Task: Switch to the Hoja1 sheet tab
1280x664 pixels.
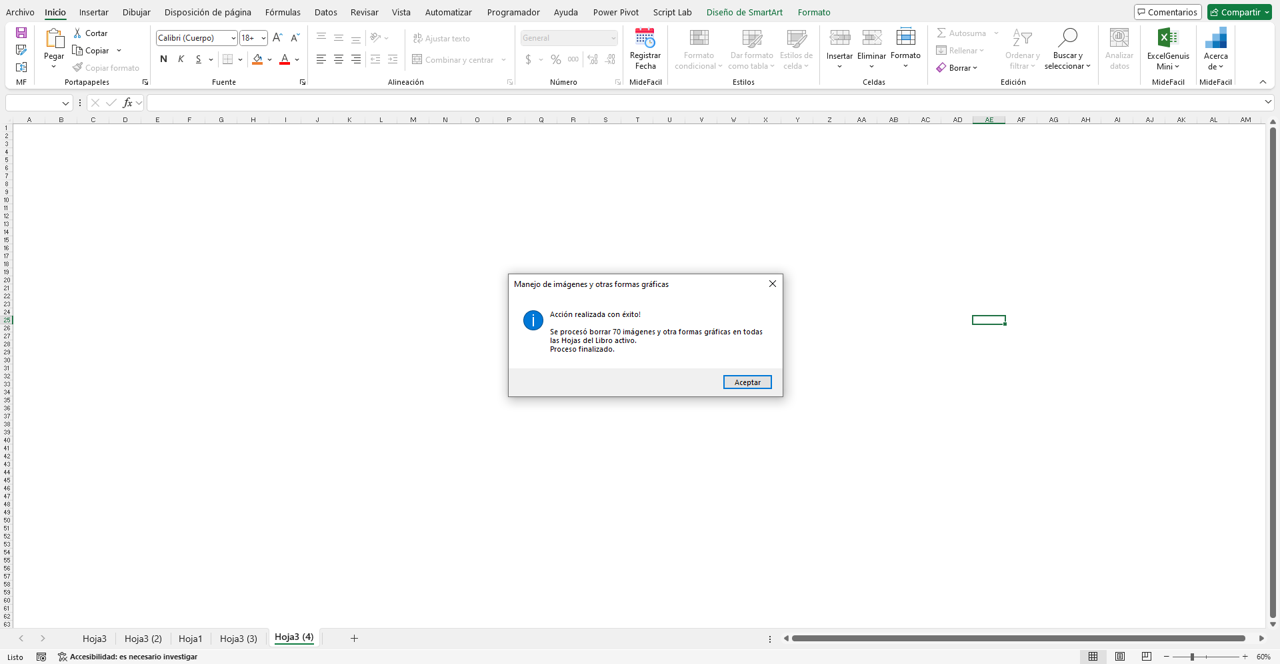Action: click(x=190, y=638)
